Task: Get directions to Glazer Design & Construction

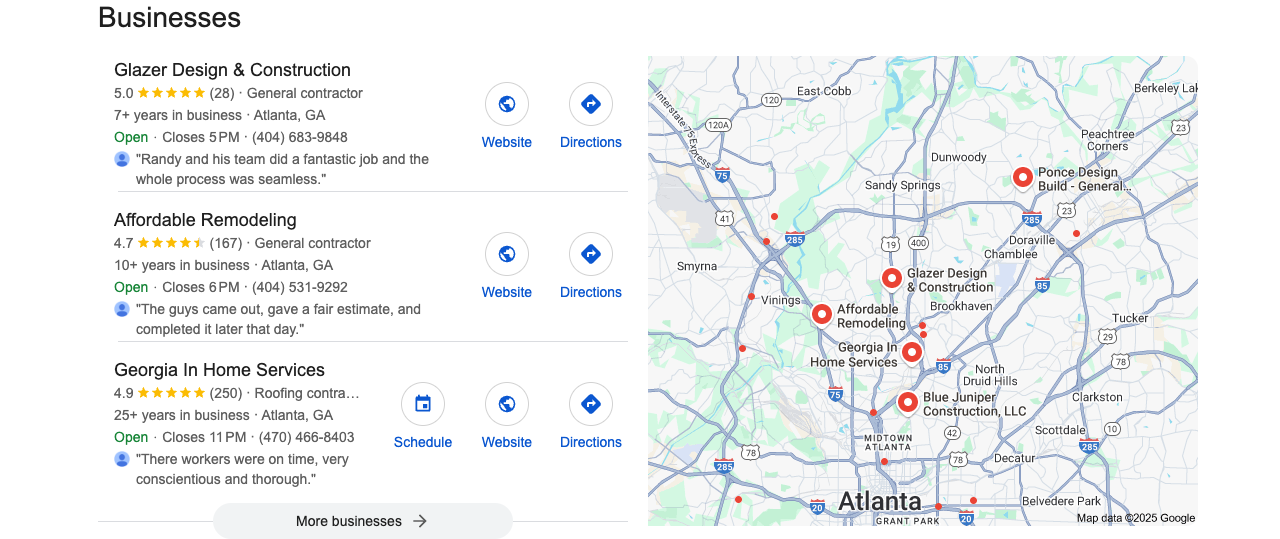Action: [x=591, y=104]
